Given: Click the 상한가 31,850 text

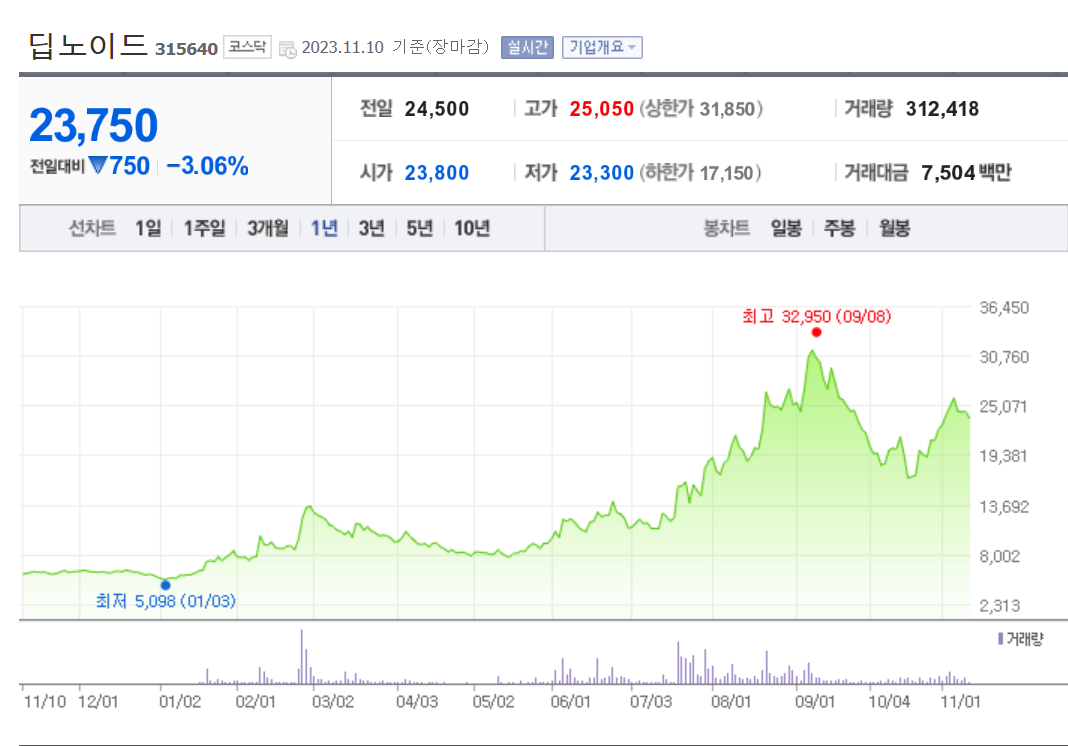Looking at the screenshot, I should point(701,109).
